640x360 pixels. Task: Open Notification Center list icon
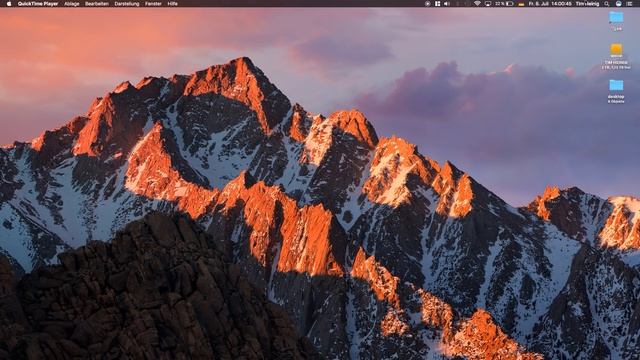[629, 4]
